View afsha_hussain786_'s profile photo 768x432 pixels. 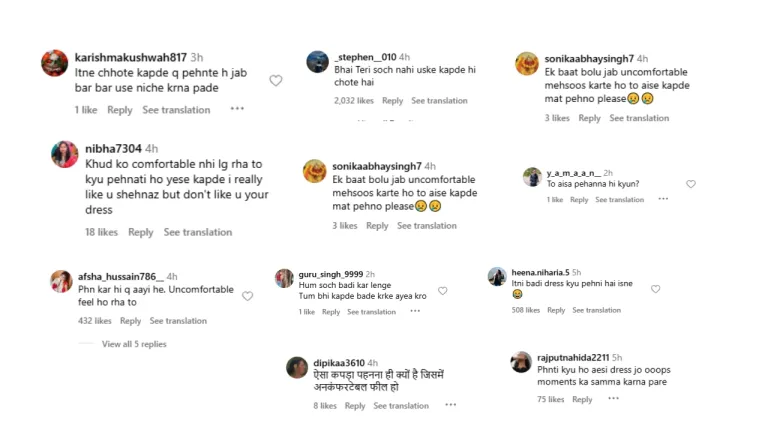click(61, 281)
